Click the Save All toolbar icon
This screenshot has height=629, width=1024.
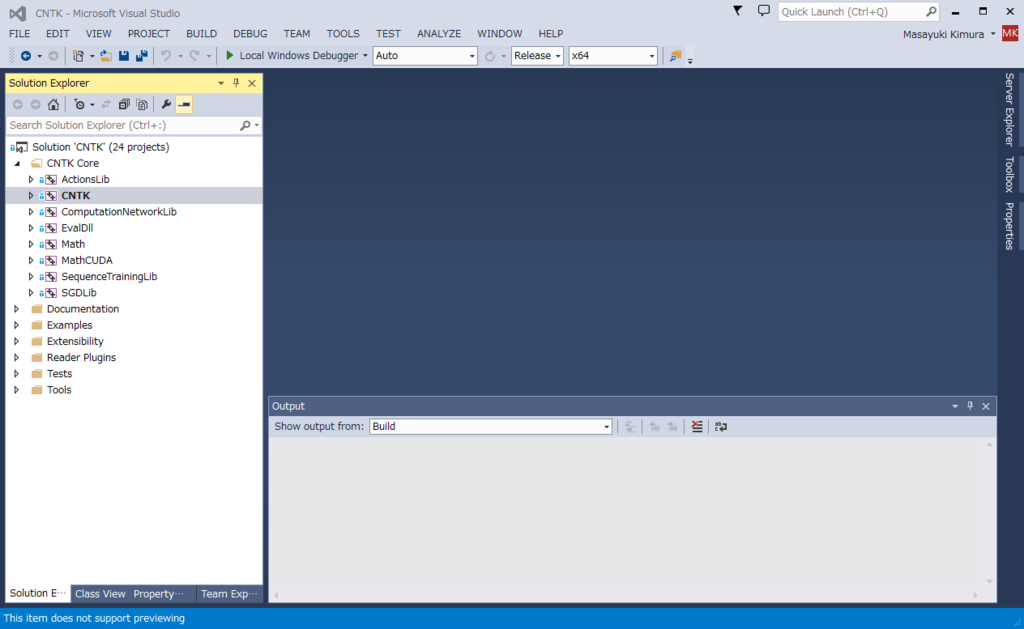(x=141, y=56)
